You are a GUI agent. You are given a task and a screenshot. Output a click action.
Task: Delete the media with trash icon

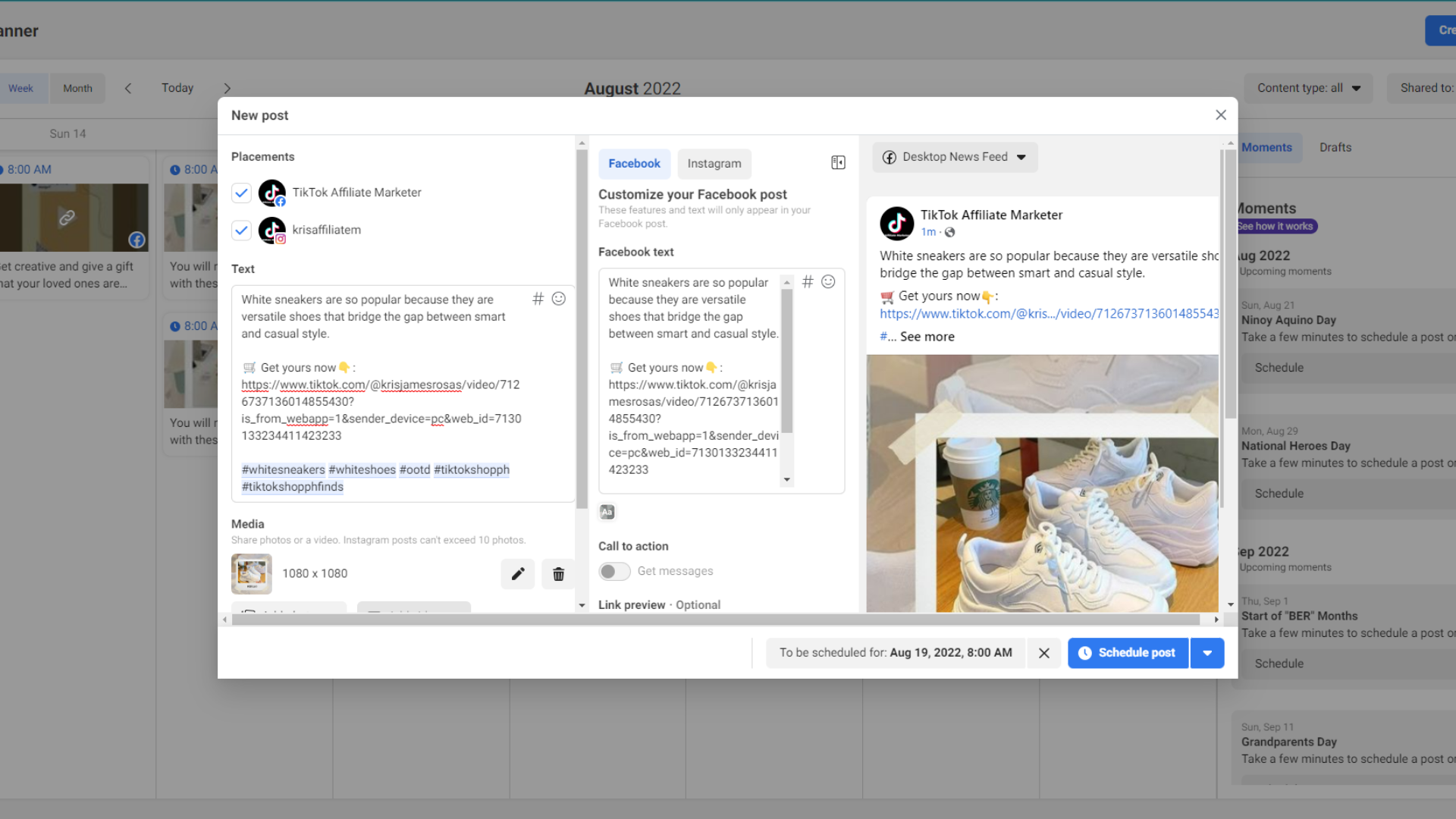pos(559,574)
